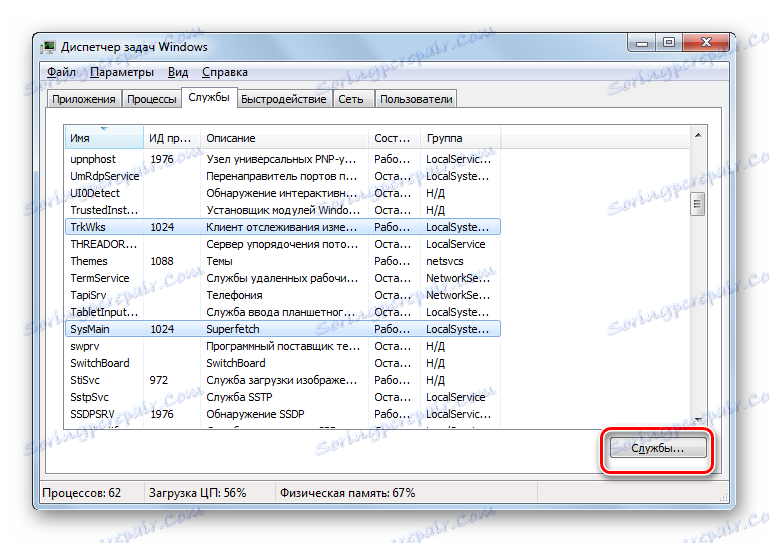Viewport: 769px width, 543px height.
Task: Select the StiSvc service row
Action: (x=282, y=380)
